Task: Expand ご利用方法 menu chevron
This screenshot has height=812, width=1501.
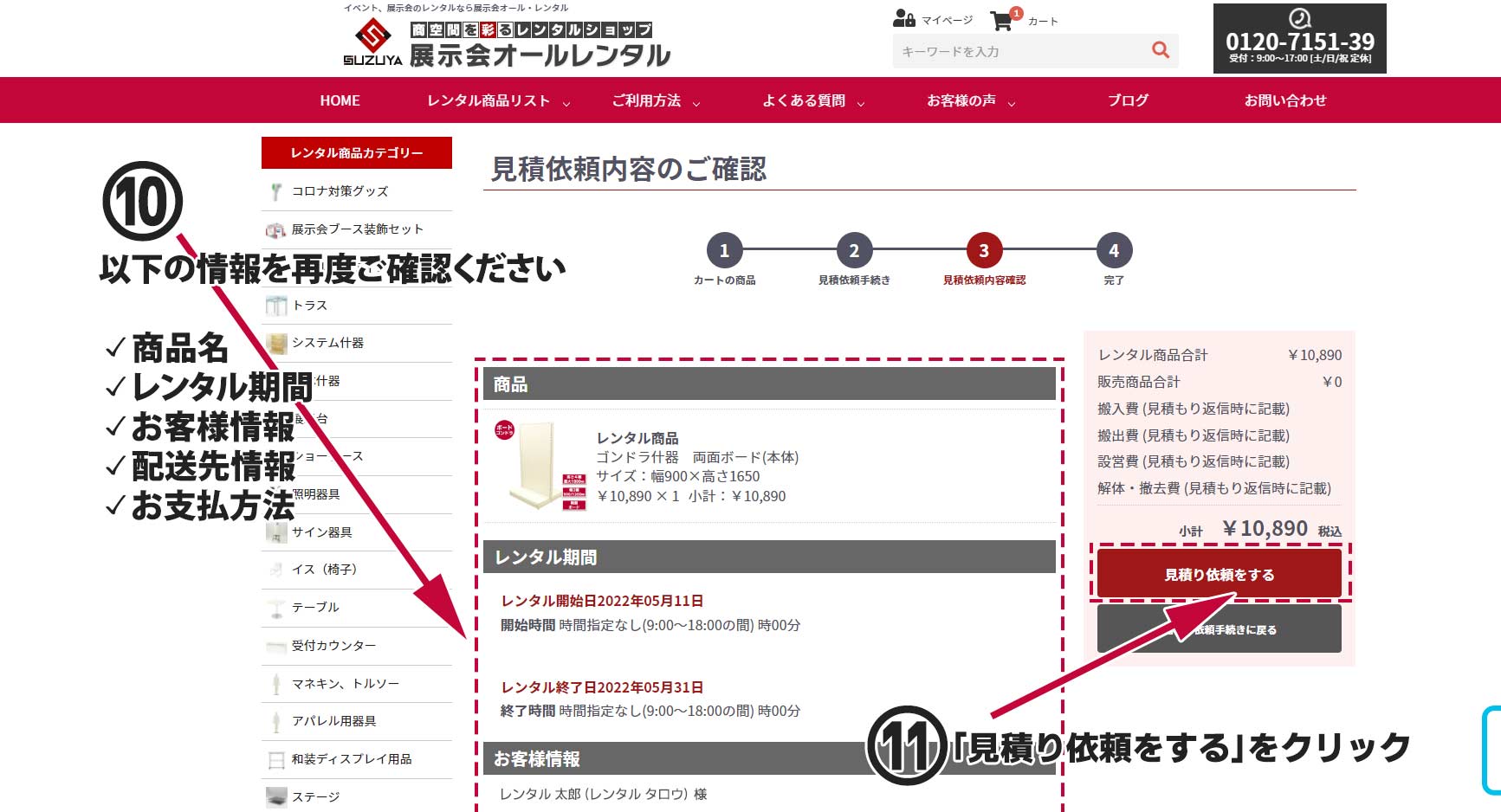Action: pos(696,103)
